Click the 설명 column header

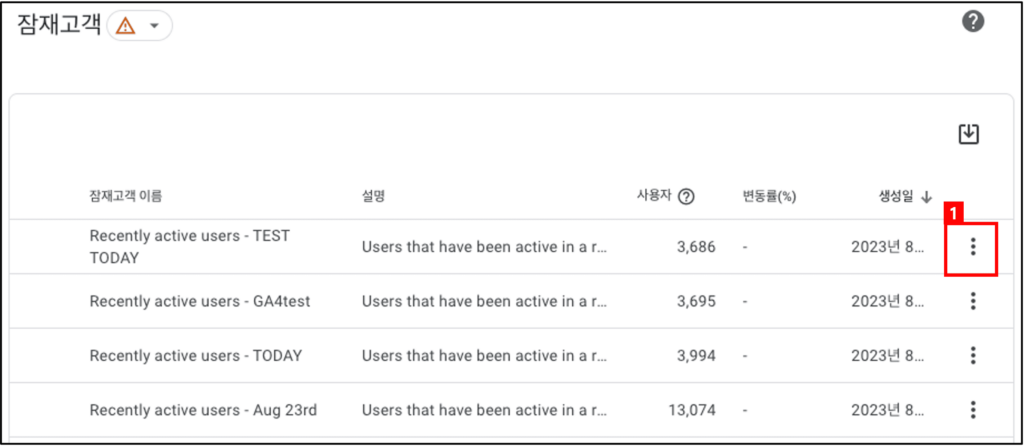click(x=374, y=197)
